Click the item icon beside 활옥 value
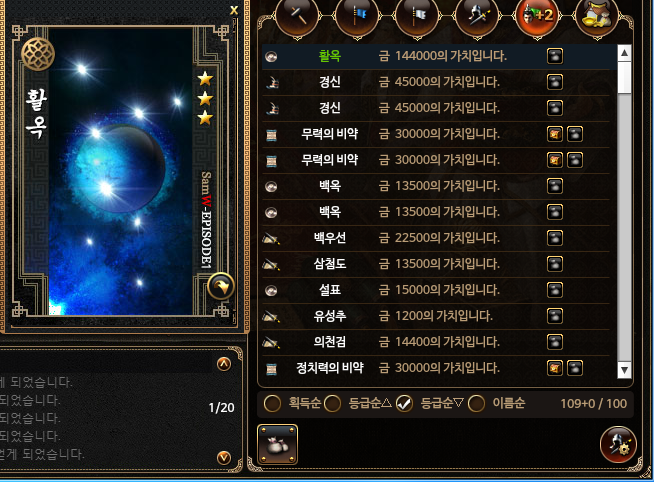Screen dimensions: 654x482 coord(555,56)
